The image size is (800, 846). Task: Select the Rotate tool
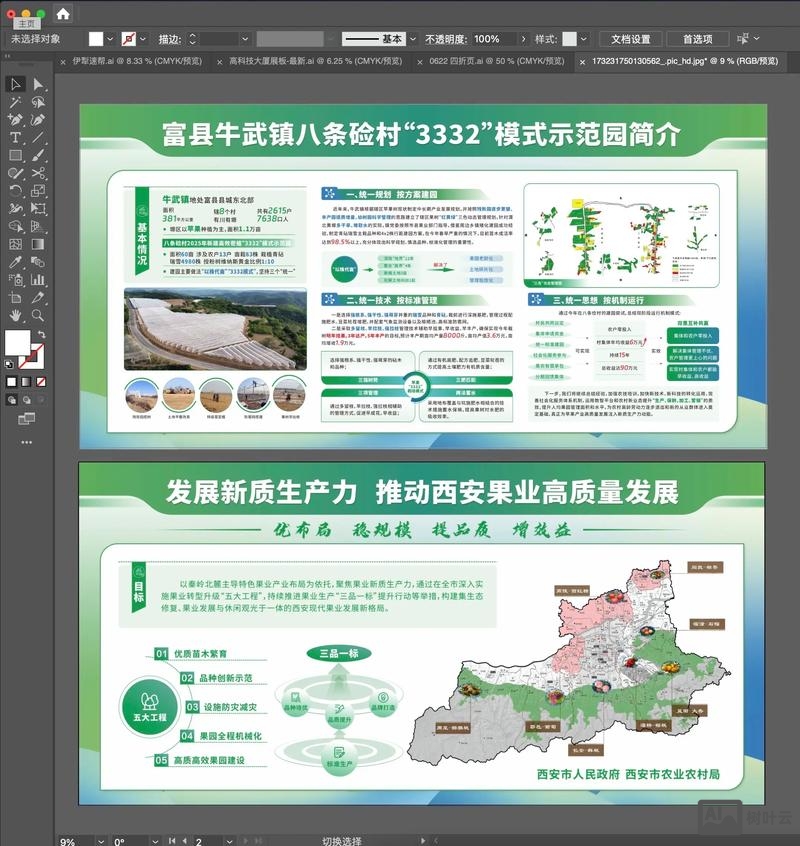point(14,190)
